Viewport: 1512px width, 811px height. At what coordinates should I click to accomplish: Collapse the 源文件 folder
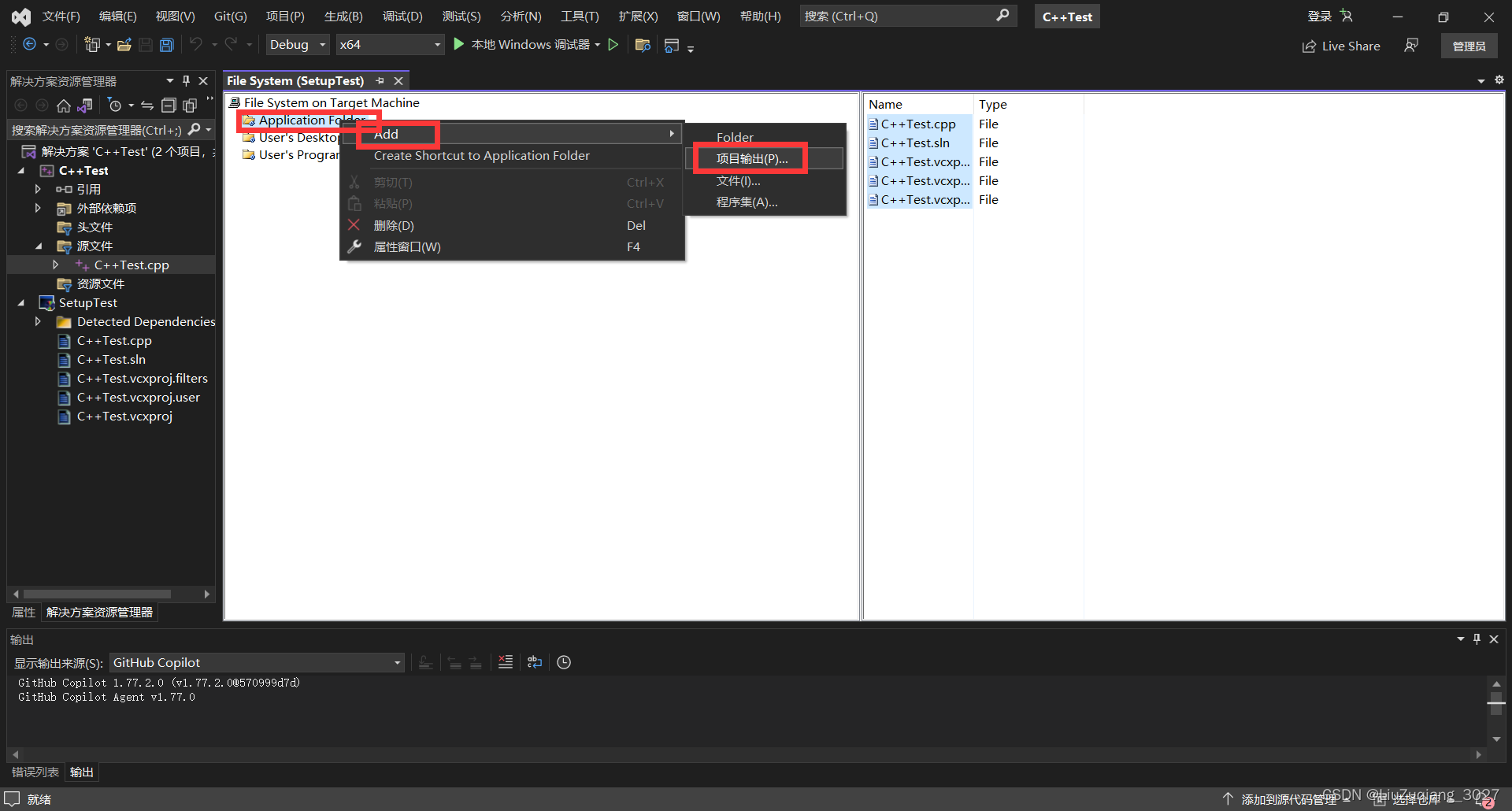tap(39, 246)
